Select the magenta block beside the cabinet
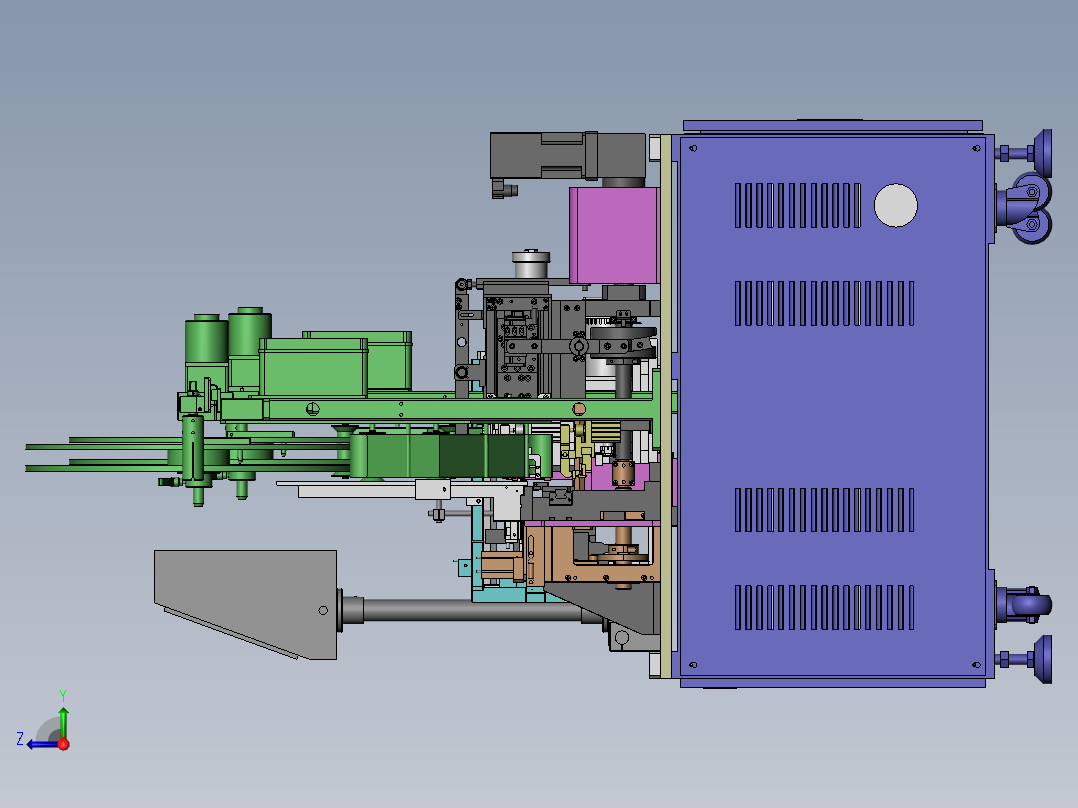The width and height of the screenshot is (1078, 808). tap(614, 235)
